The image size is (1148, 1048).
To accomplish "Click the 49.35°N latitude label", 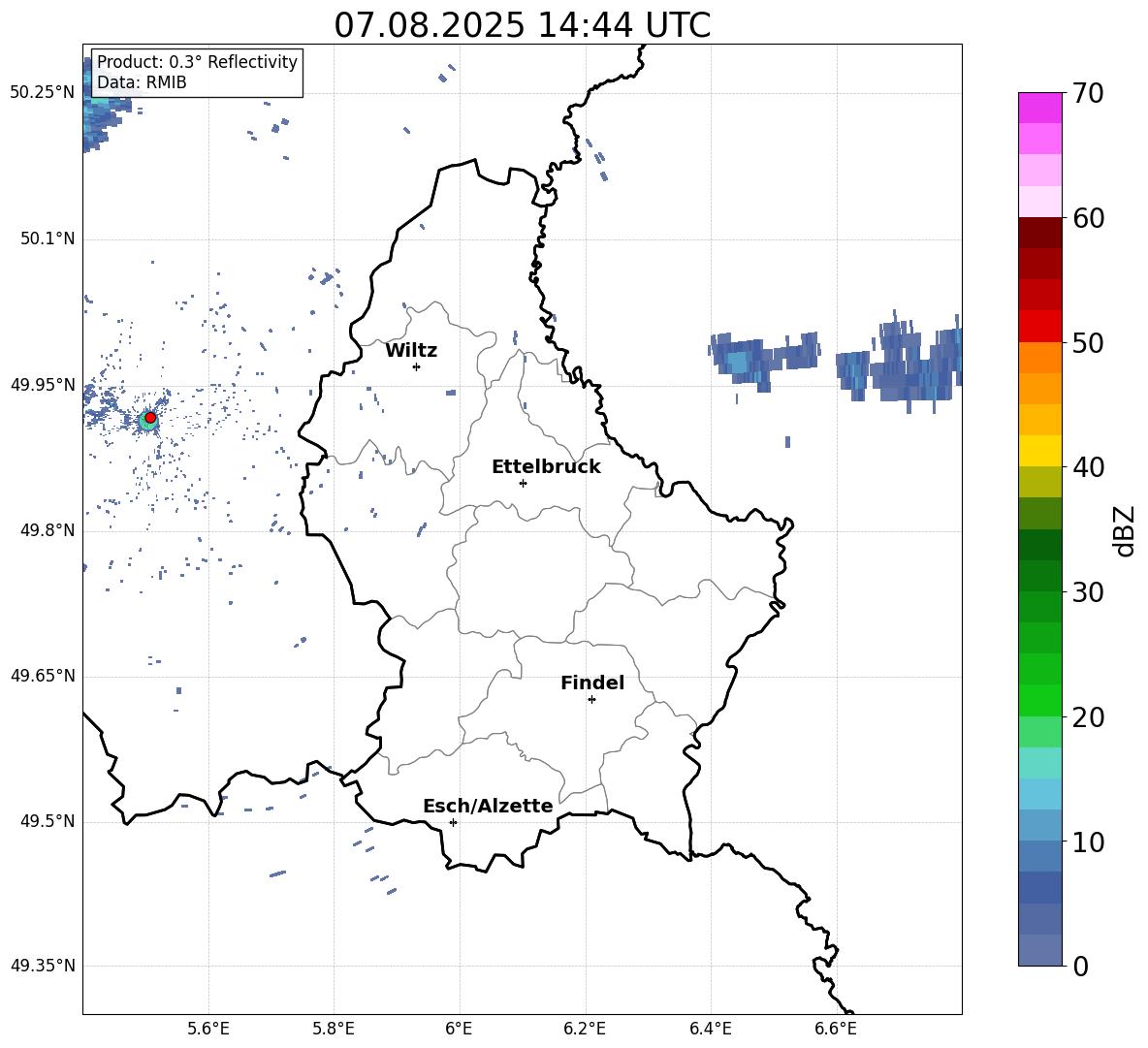I will pos(43,966).
